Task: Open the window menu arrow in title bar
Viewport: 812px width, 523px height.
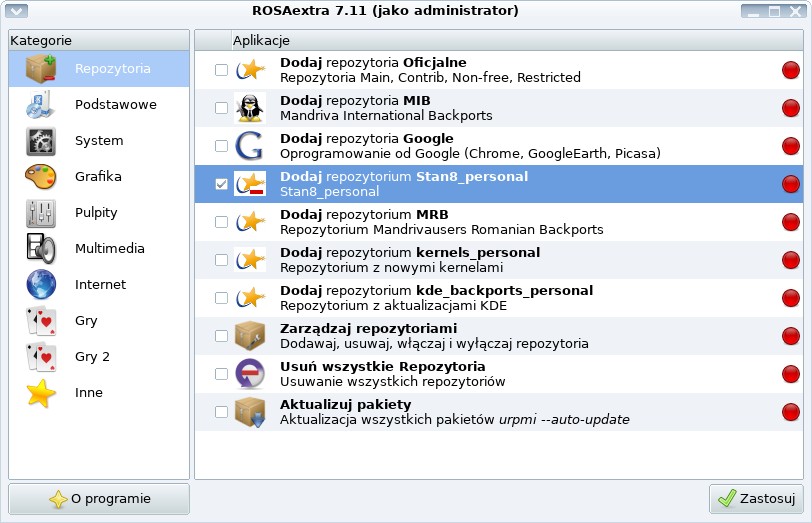Action: (x=17, y=10)
